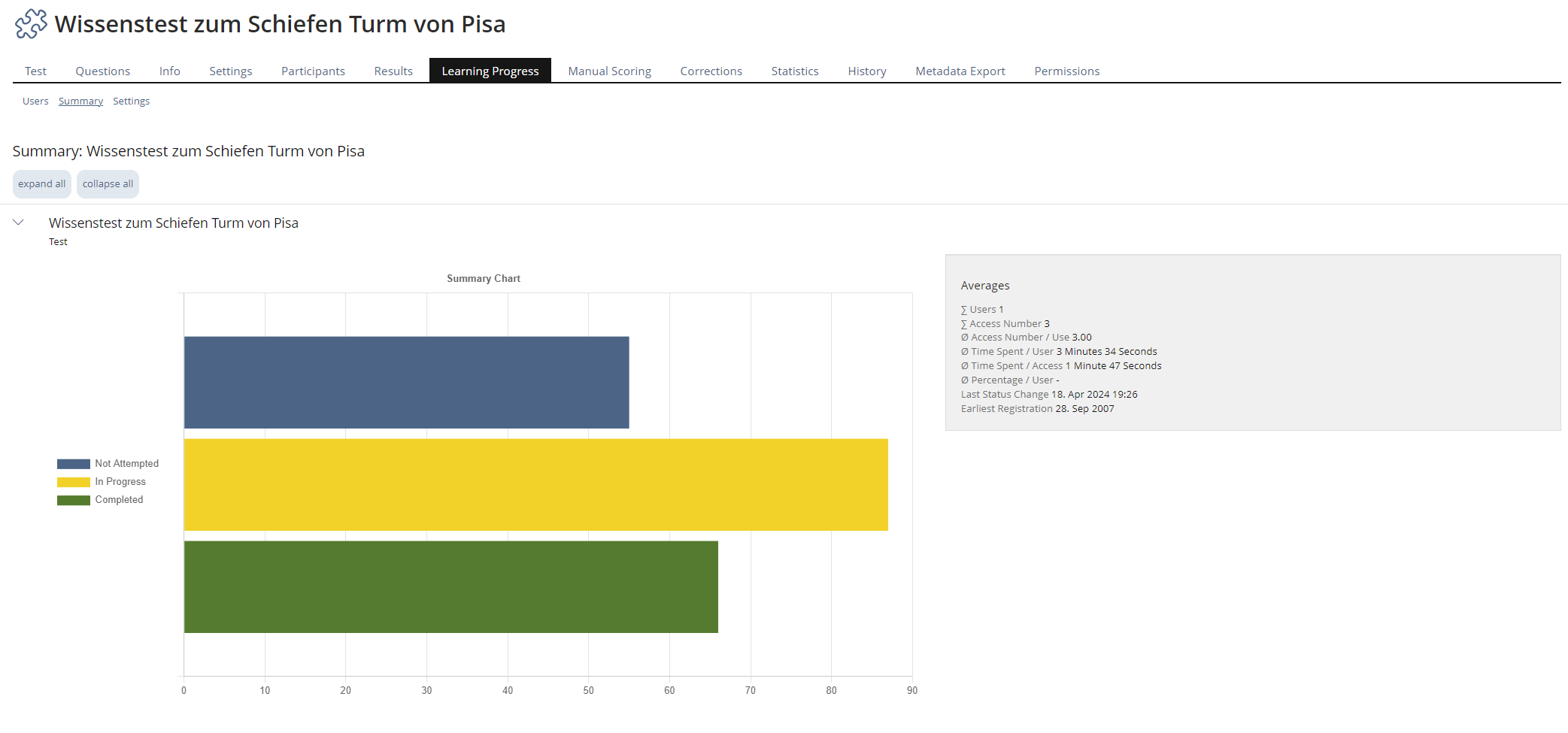Click the yellow In Progress bar

pos(535,485)
